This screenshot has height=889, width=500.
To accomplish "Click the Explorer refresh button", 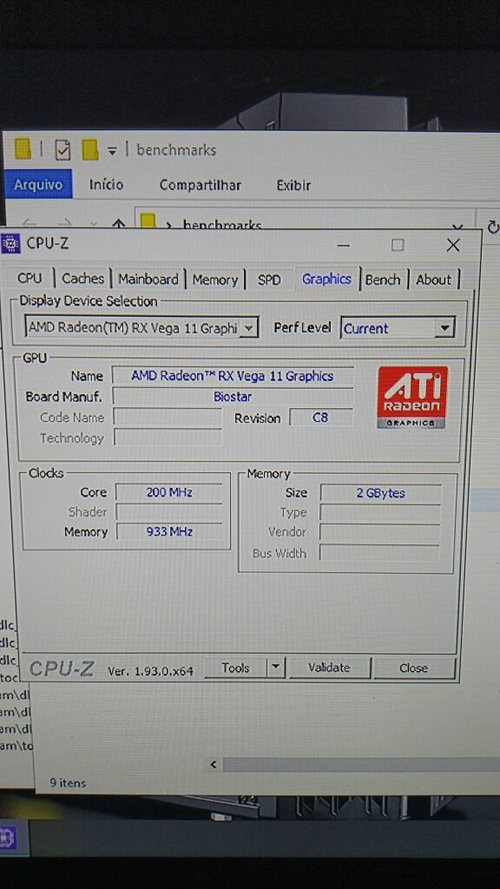I will [x=493, y=226].
